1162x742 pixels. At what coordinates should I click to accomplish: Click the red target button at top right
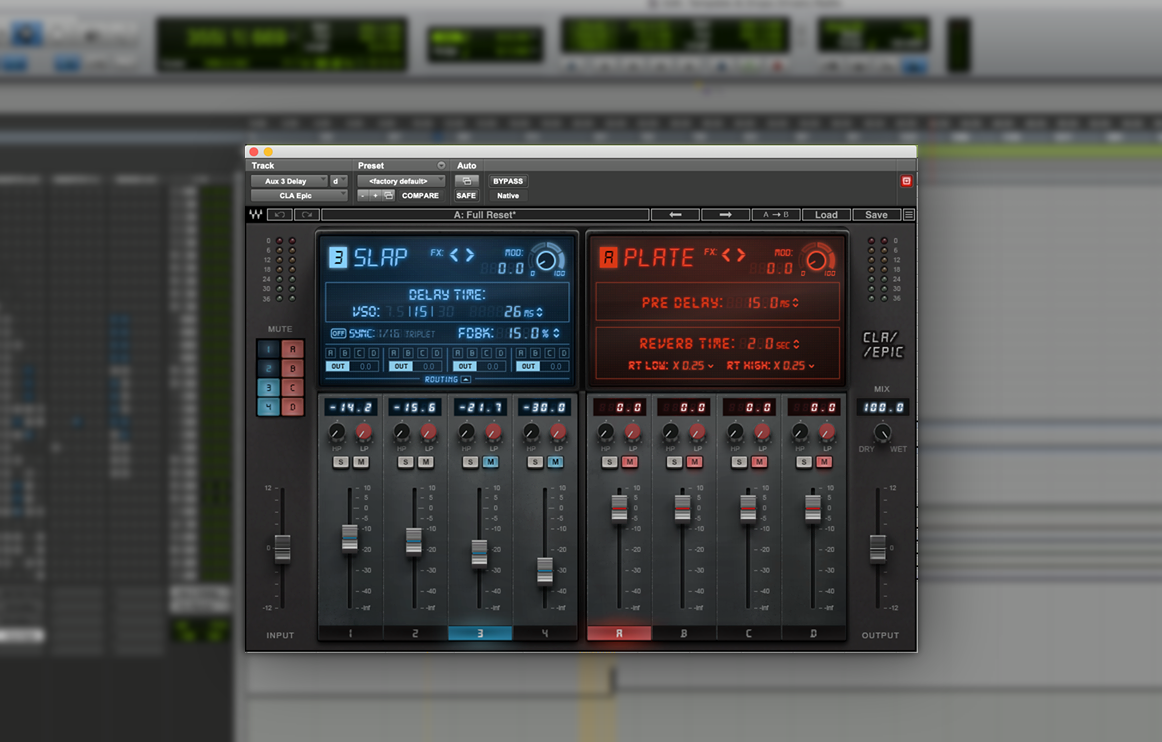(x=906, y=181)
